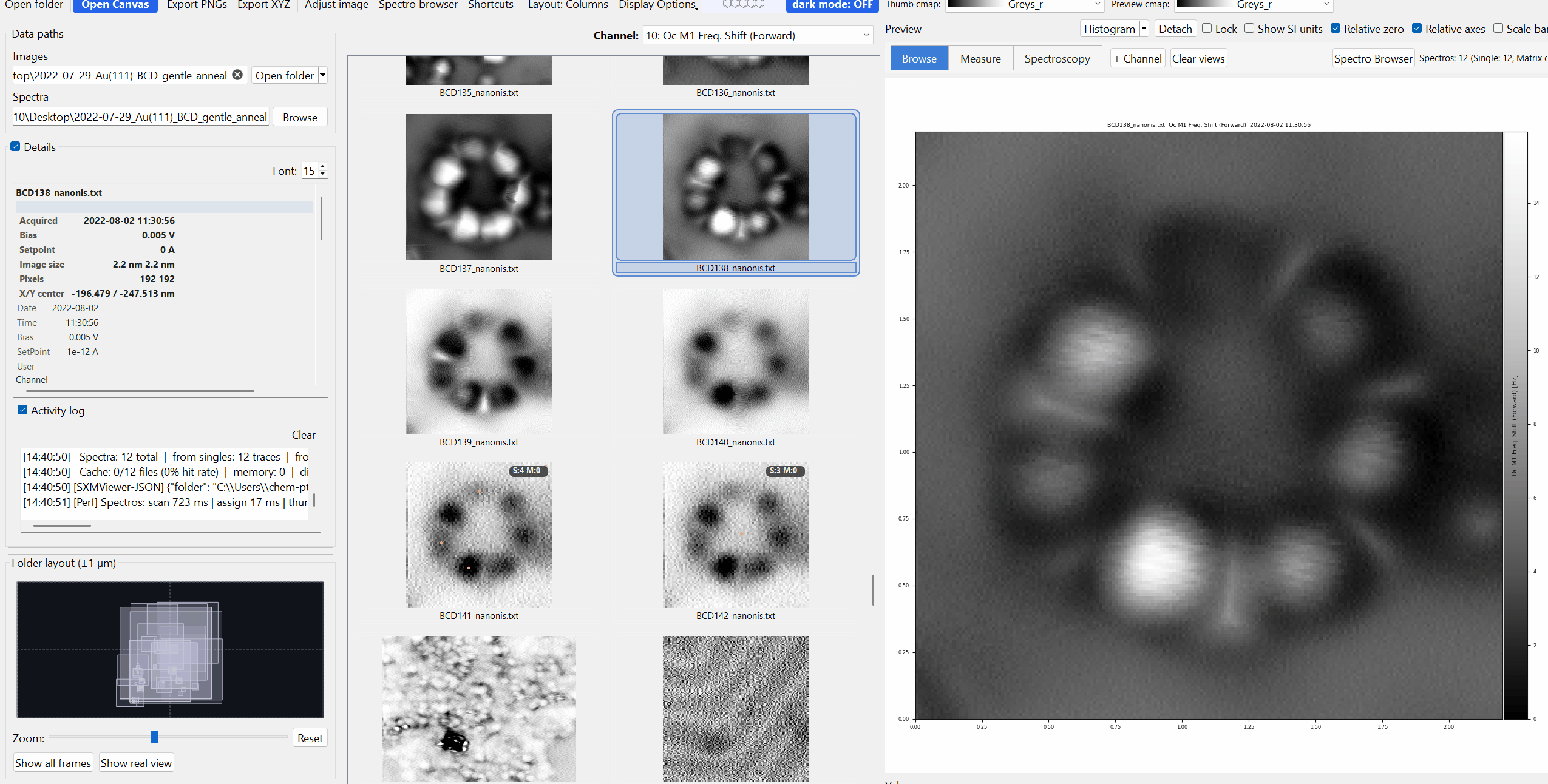Open the Spectro browser from the top toolbar

pyautogui.click(x=418, y=5)
